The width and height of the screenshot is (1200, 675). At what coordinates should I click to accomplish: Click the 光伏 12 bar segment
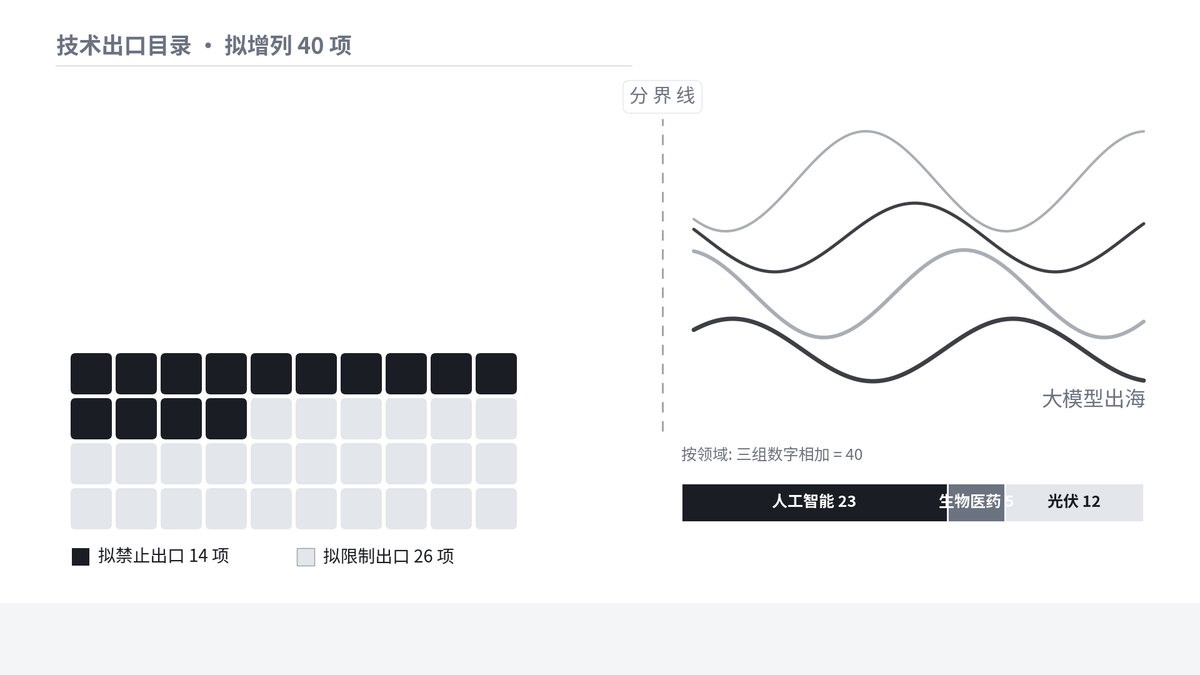1074,502
